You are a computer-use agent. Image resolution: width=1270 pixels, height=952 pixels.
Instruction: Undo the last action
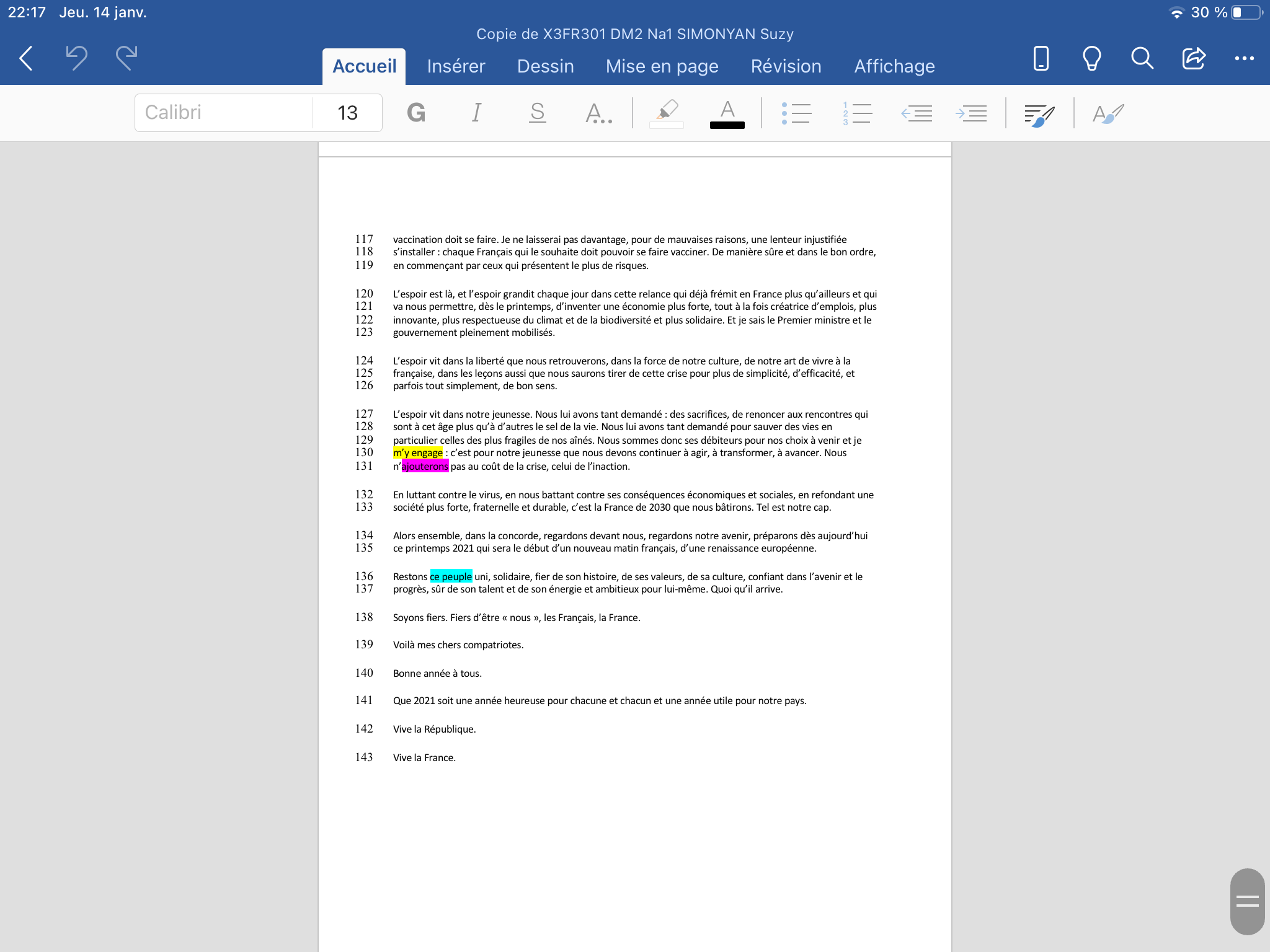pyautogui.click(x=76, y=58)
